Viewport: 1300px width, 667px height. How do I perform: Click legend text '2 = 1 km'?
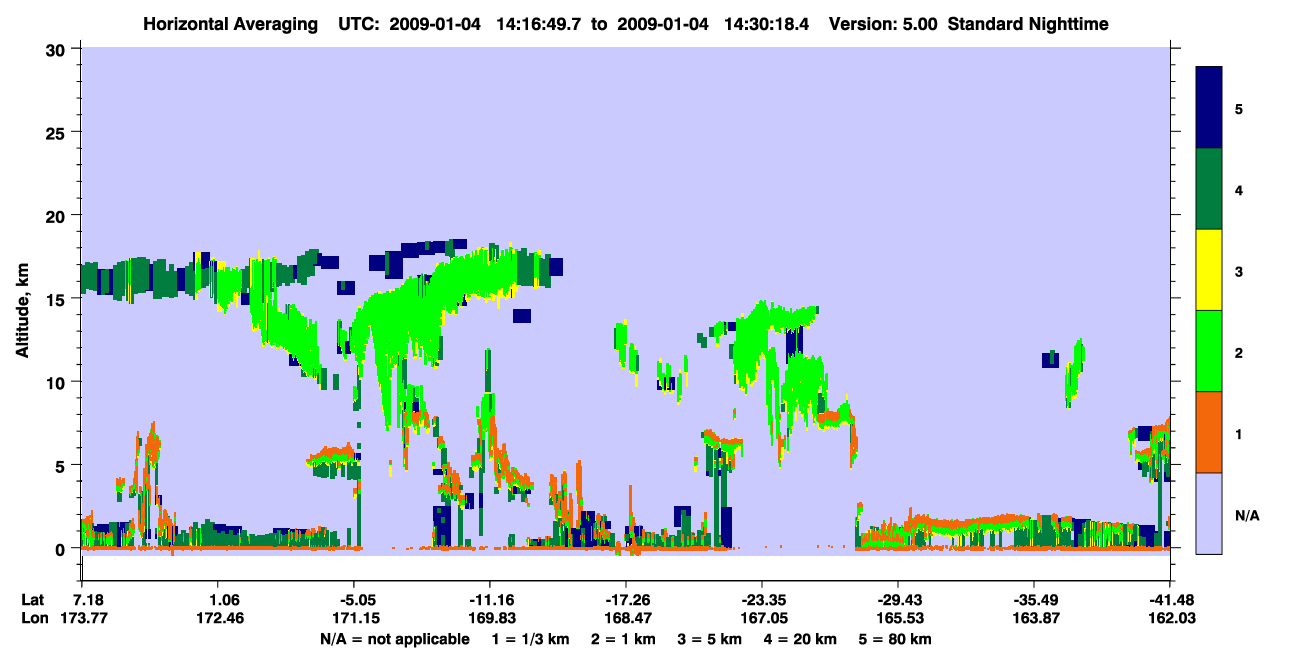click(x=625, y=639)
